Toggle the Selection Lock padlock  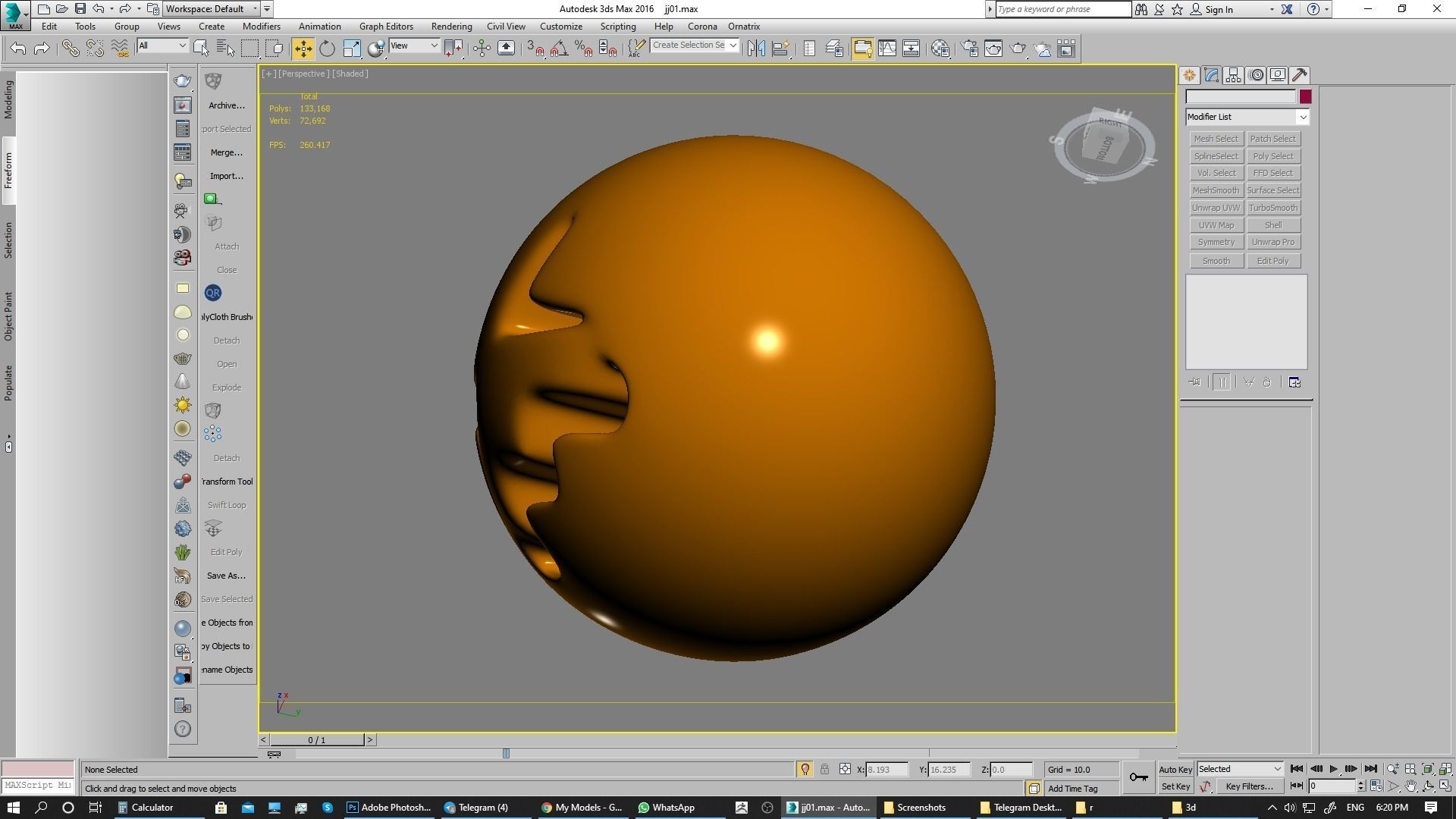coord(824,769)
